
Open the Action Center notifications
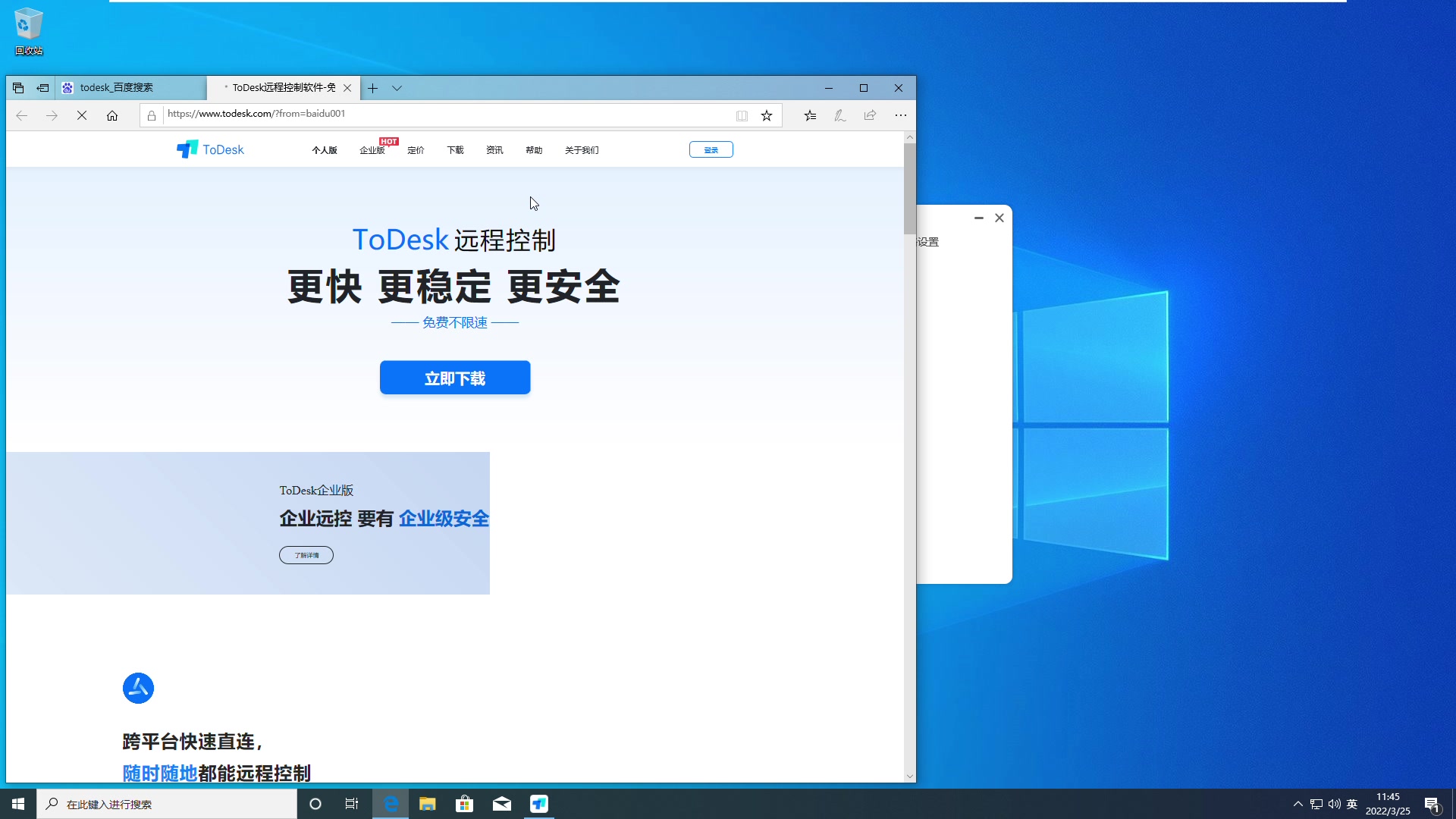(x=1432, y=804)
